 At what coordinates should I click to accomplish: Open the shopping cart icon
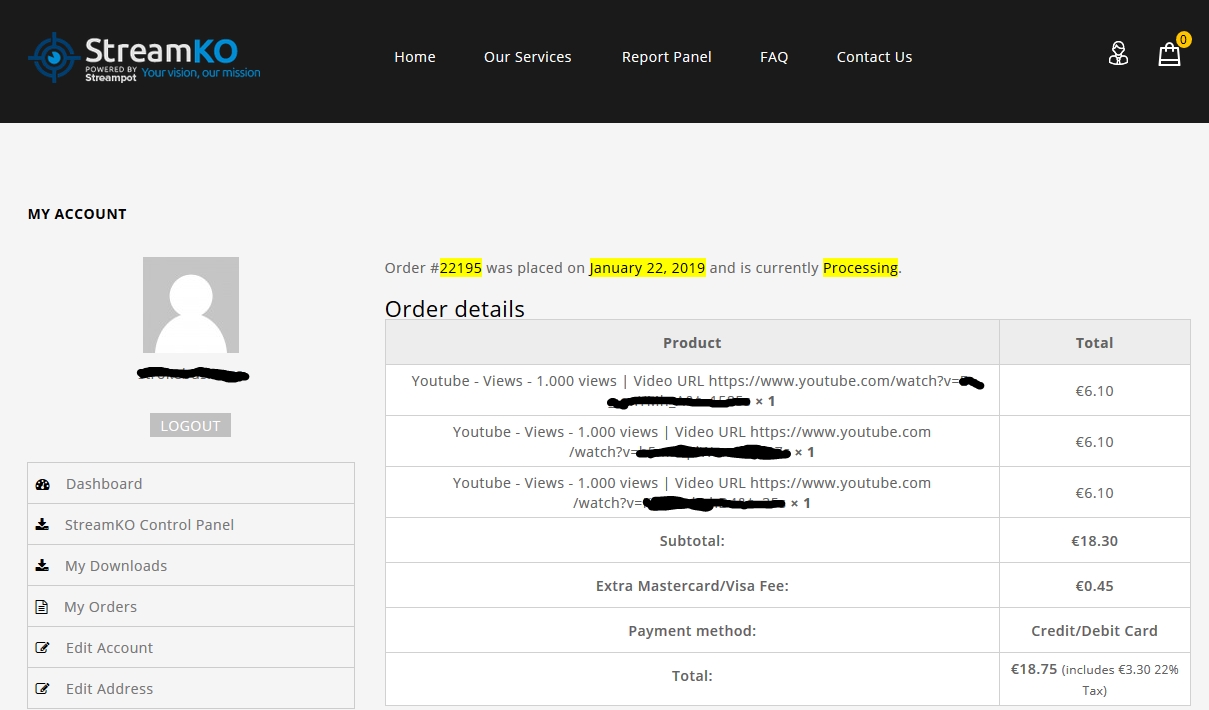(x=1169, y=55)
